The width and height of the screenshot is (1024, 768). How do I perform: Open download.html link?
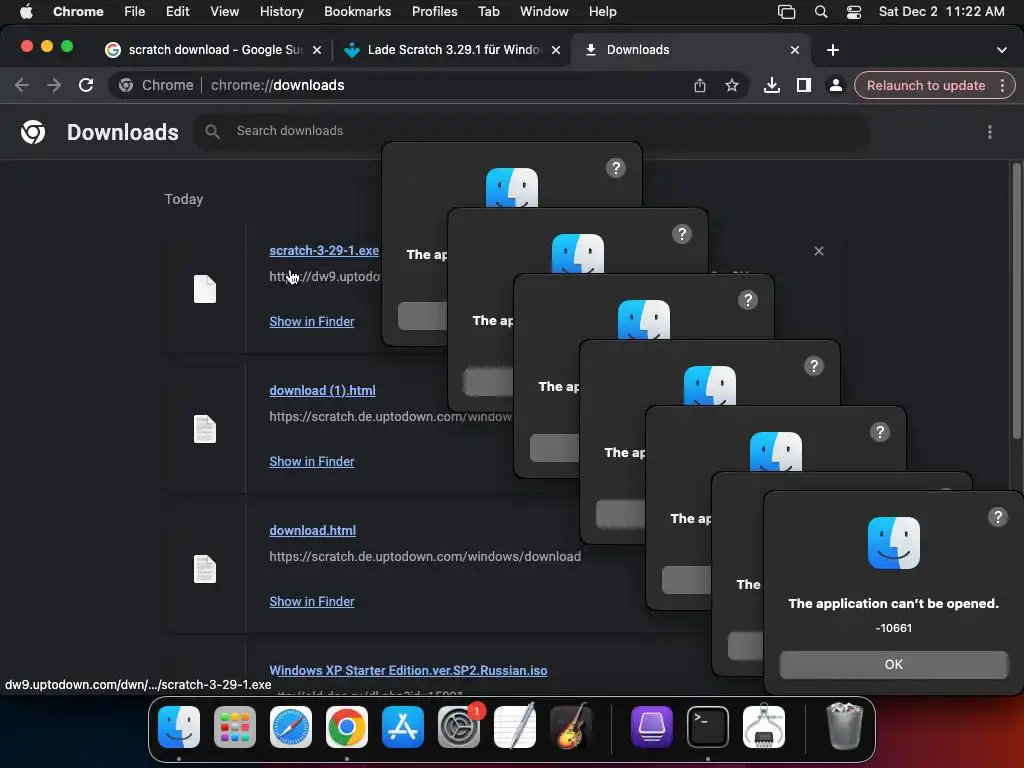312,530
